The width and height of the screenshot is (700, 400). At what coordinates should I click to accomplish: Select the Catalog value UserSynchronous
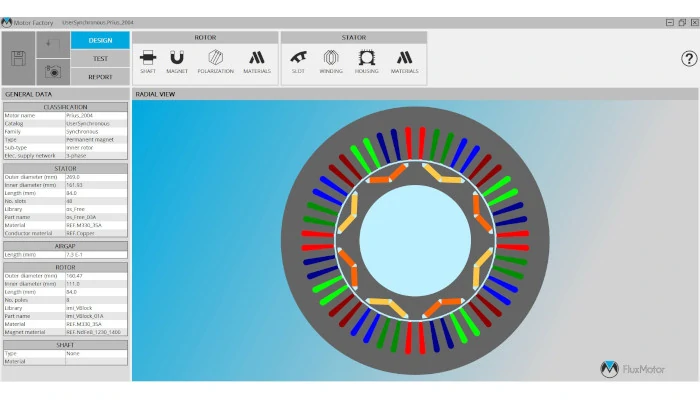point(96,123)
